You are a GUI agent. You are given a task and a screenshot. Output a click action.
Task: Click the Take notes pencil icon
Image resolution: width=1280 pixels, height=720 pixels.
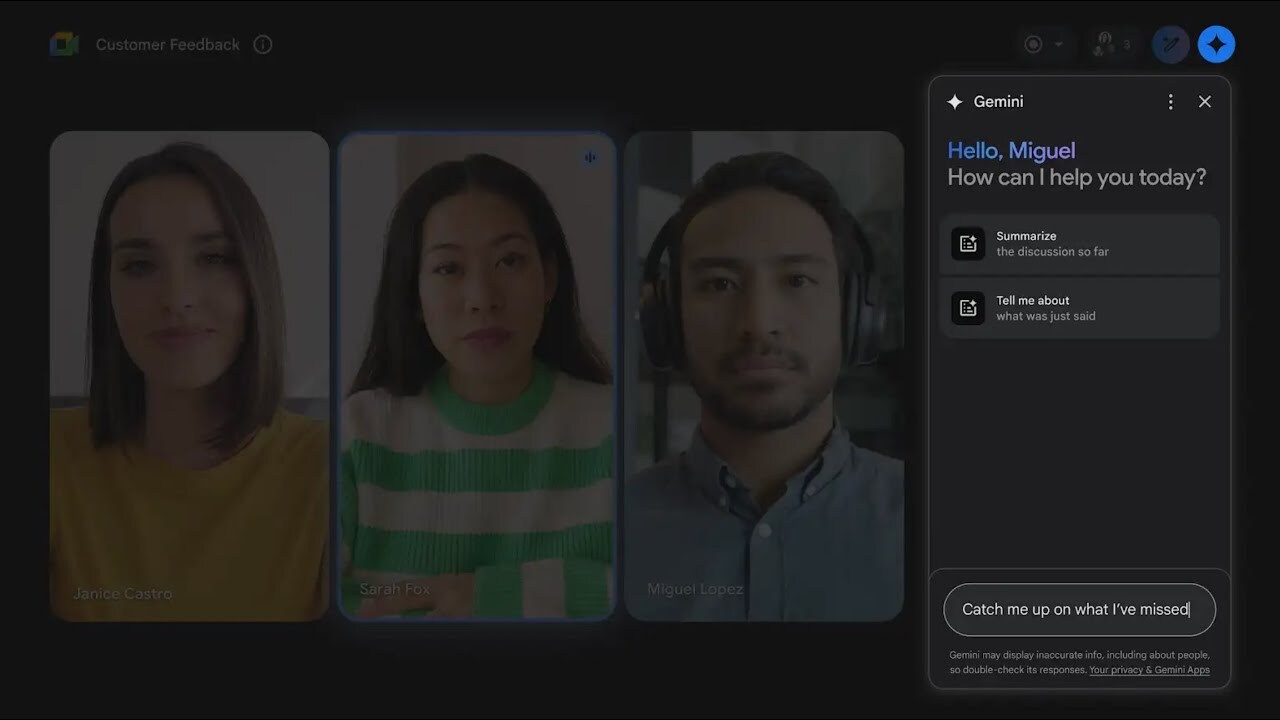pos(1171,44)
